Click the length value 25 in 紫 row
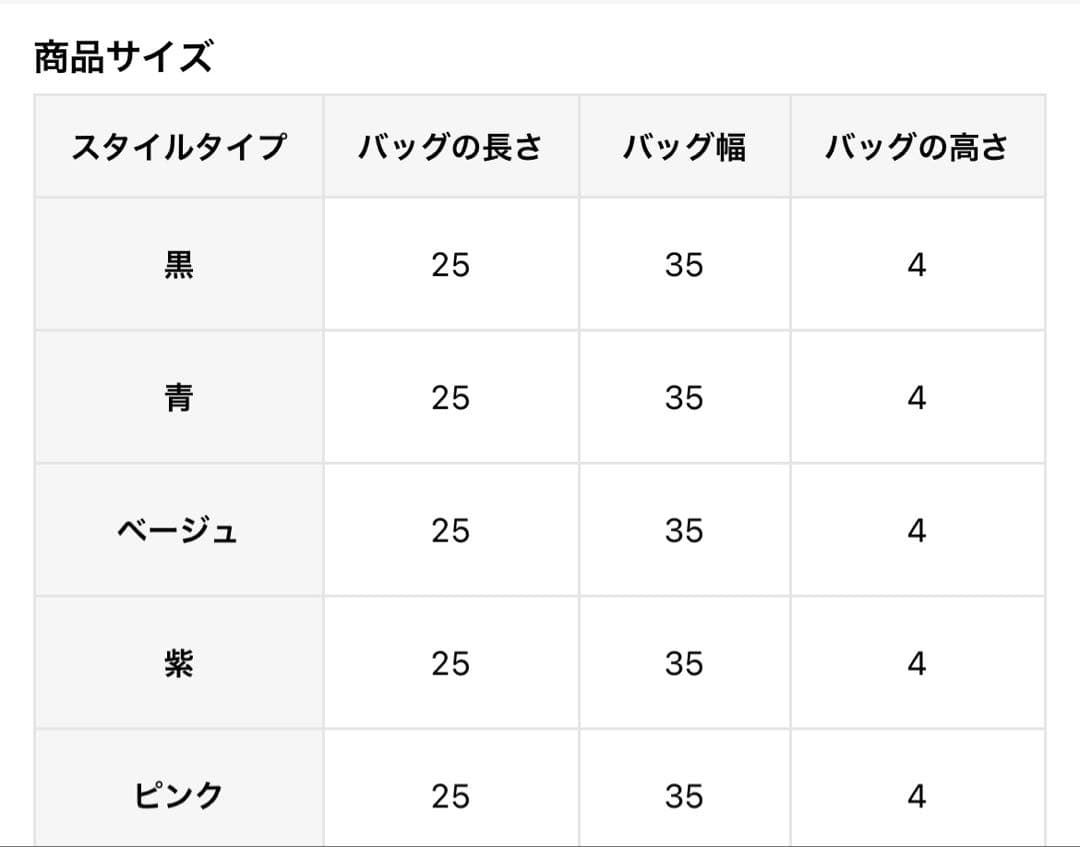The width and height of the screenshot is (1080, 847). [x=450, y=664]
